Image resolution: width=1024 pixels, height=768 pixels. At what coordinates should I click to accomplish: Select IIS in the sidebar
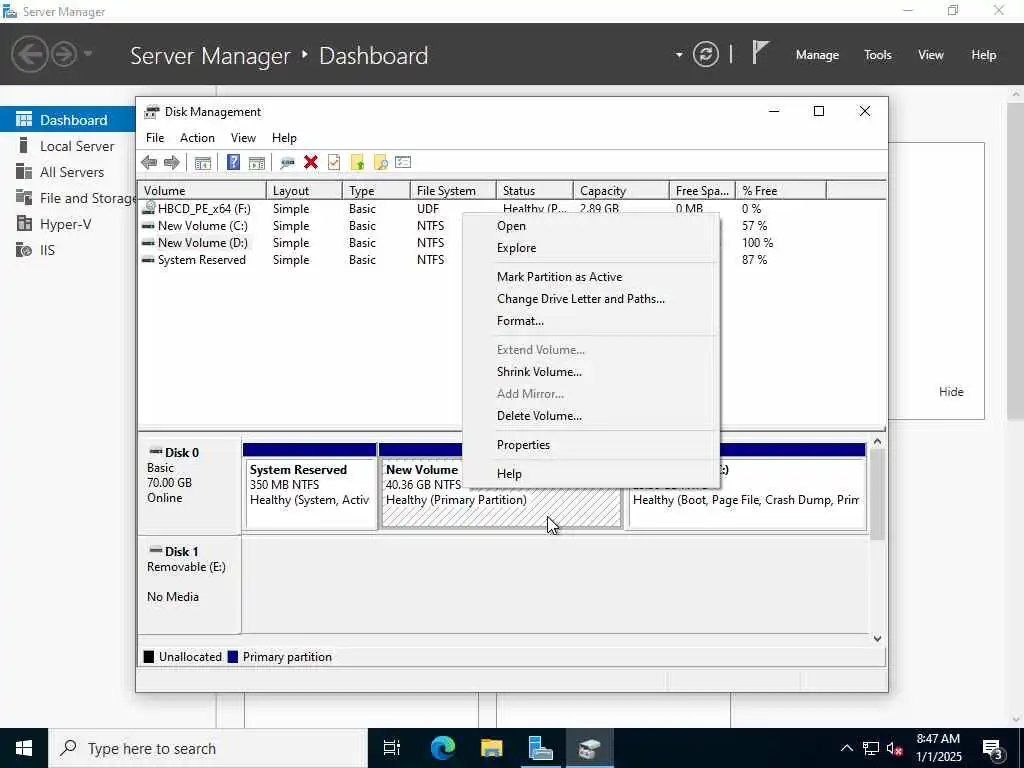(x=68, y=250)
